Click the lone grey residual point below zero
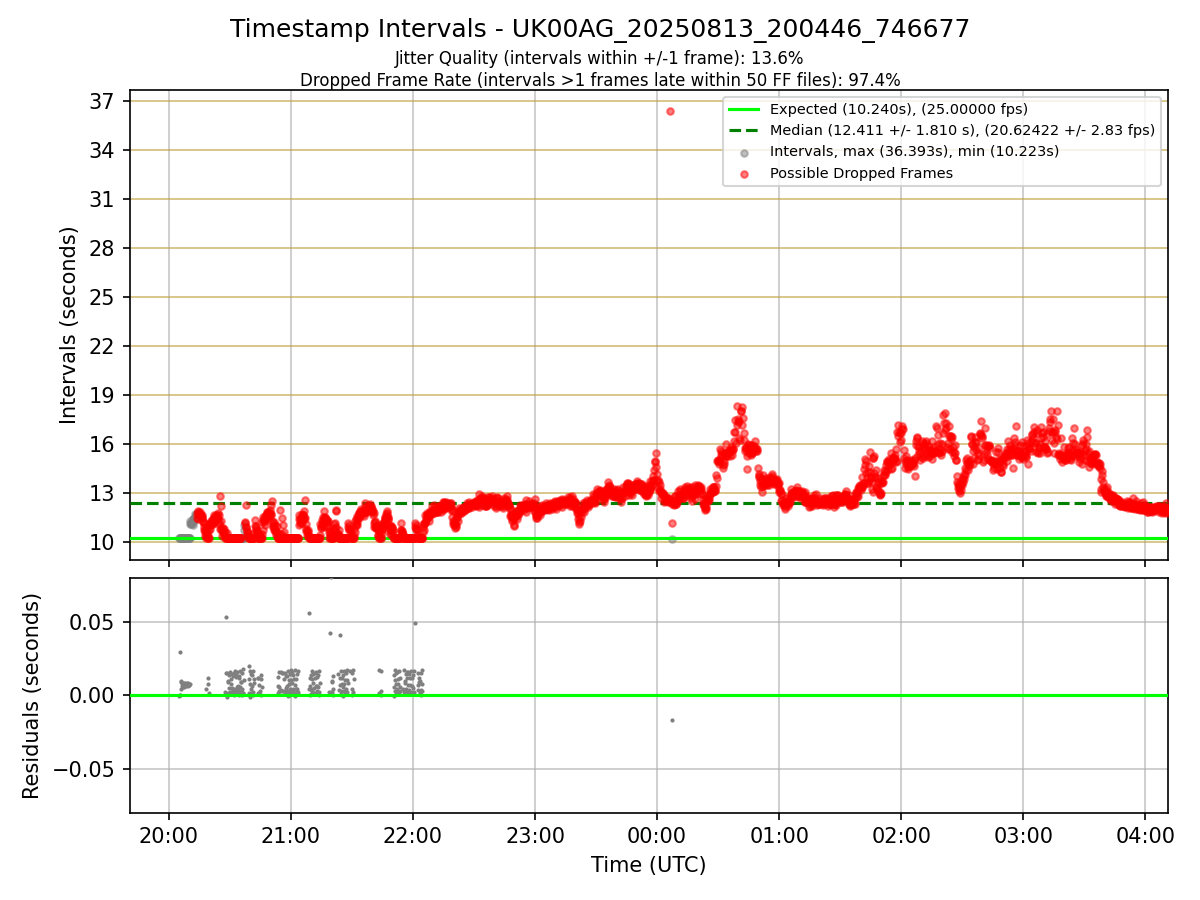The height and width of the screenshot is (900, 1200). click(672, 720)
